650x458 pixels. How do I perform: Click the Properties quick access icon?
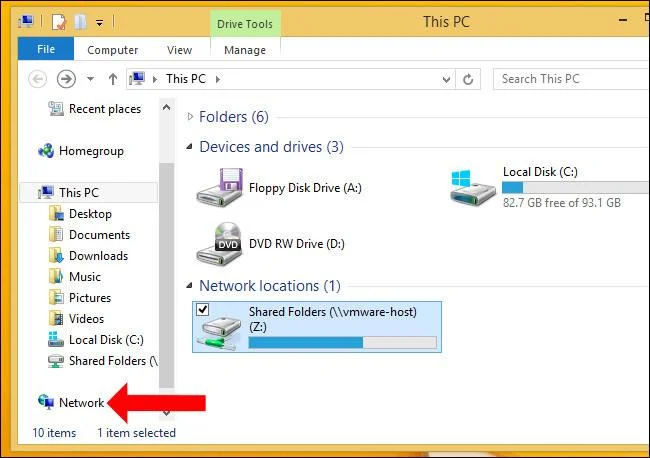coord(58,22)
